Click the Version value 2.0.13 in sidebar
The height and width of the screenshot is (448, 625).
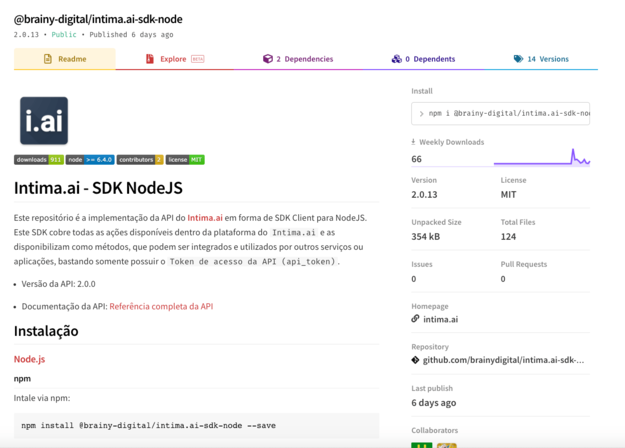(x=424, y=195)
